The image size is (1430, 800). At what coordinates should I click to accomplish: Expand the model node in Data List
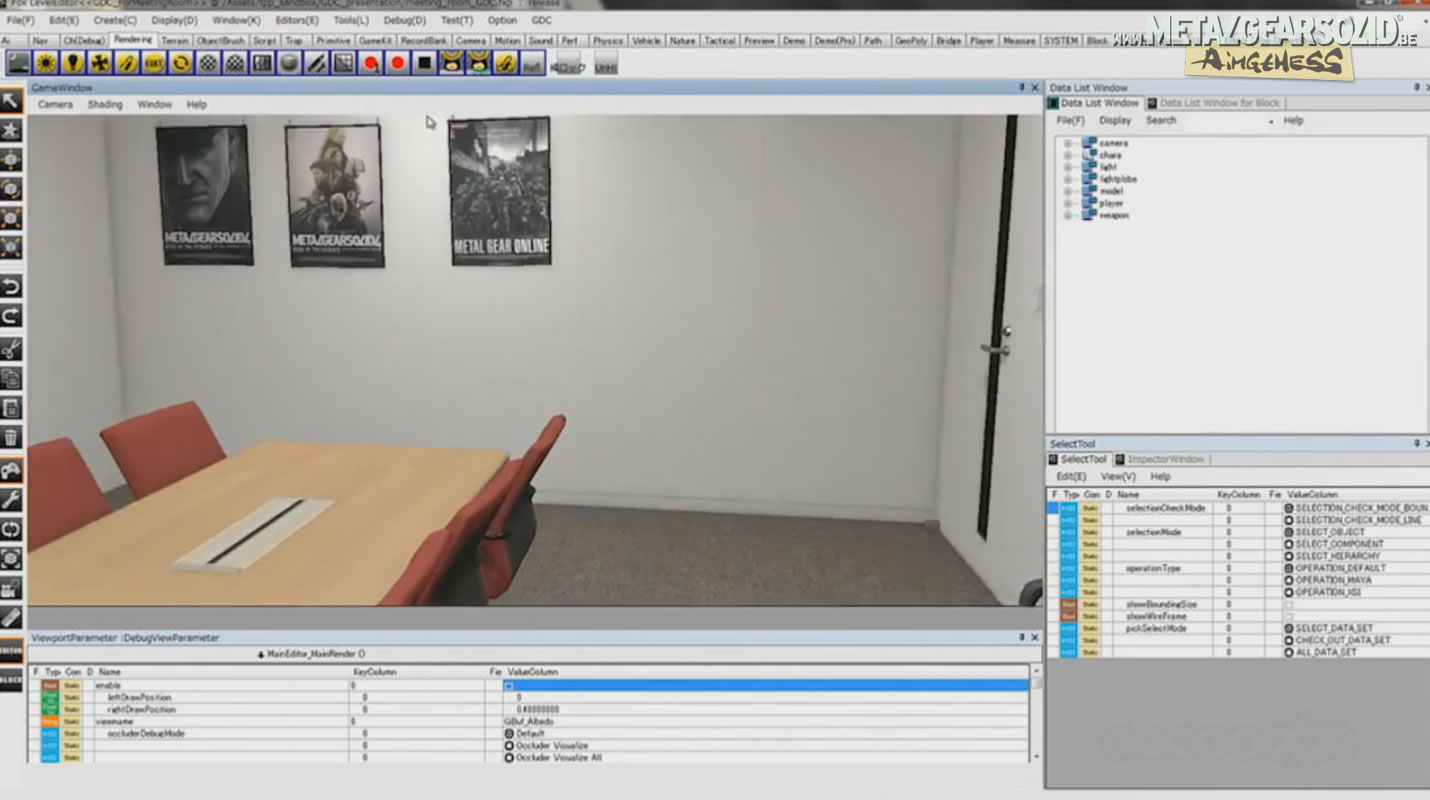(x=1067, y=191)
